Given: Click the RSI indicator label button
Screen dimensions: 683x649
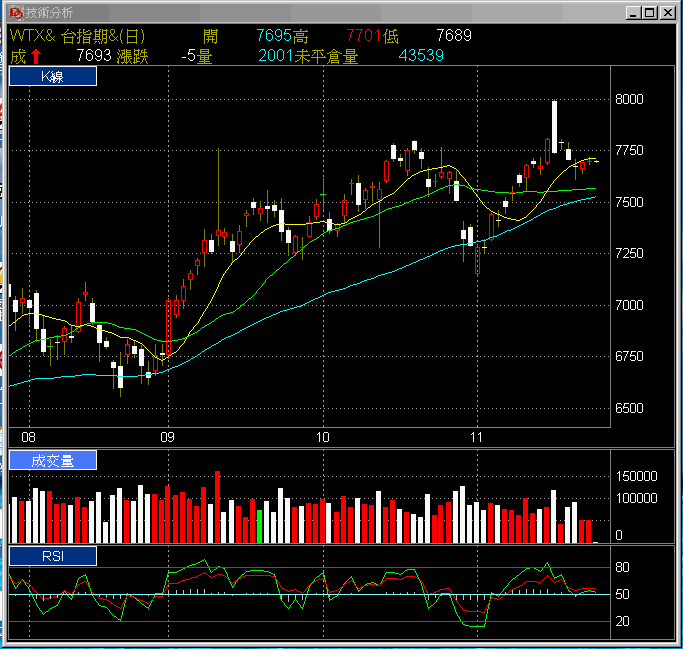Looking at the screenshot, I should point(53,556).
